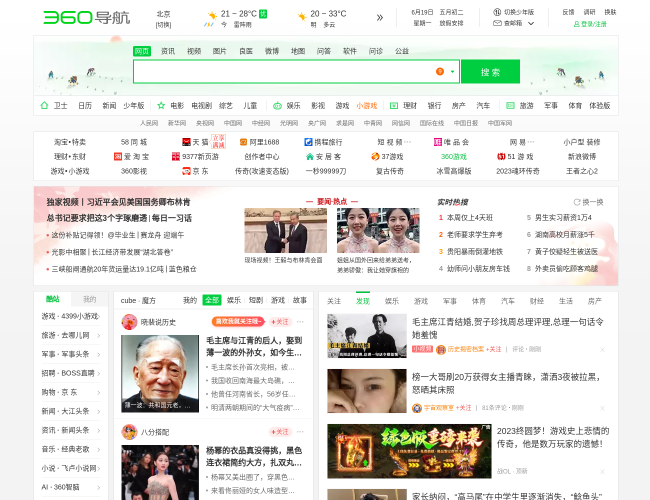Screen dimensions: 650x500
Task: Open hot search 本周仅上4天班
Action: [x=470, y=218]
